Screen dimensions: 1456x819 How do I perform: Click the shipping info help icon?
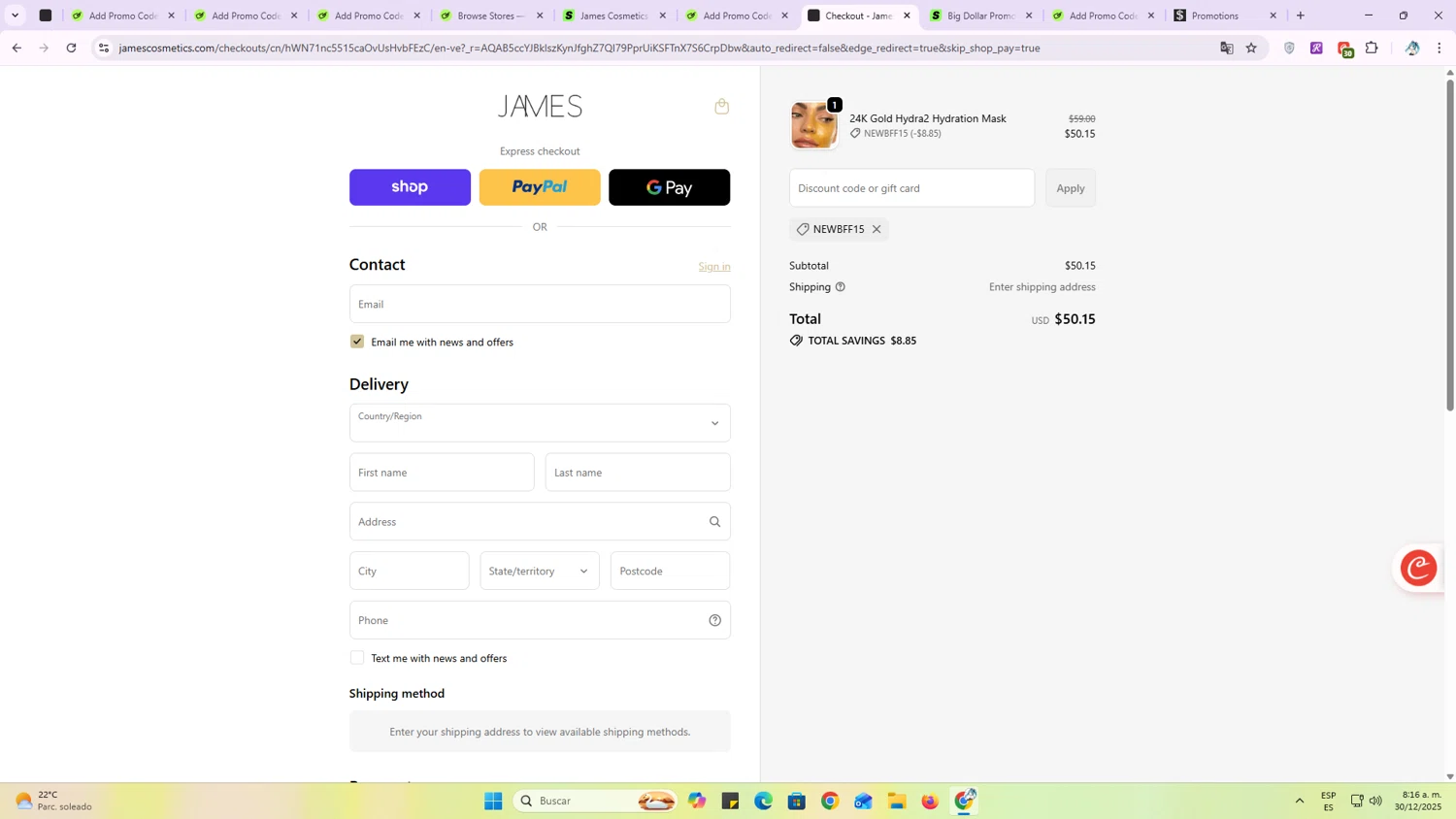841,287
